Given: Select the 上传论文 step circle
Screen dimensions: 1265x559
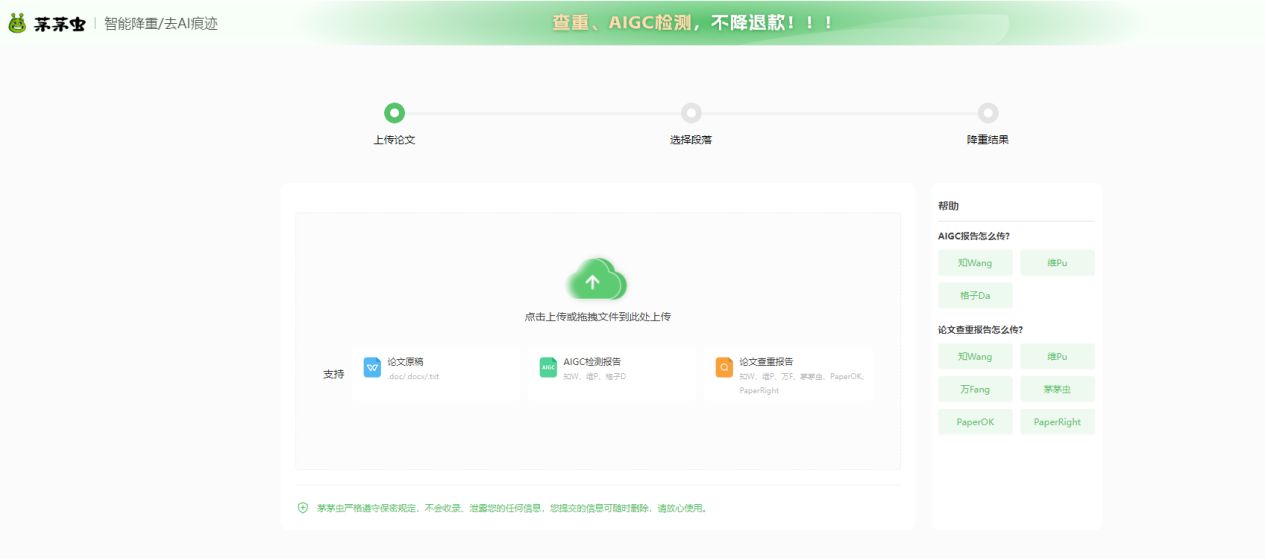Looking at the screenshot, I should [395, 113].
